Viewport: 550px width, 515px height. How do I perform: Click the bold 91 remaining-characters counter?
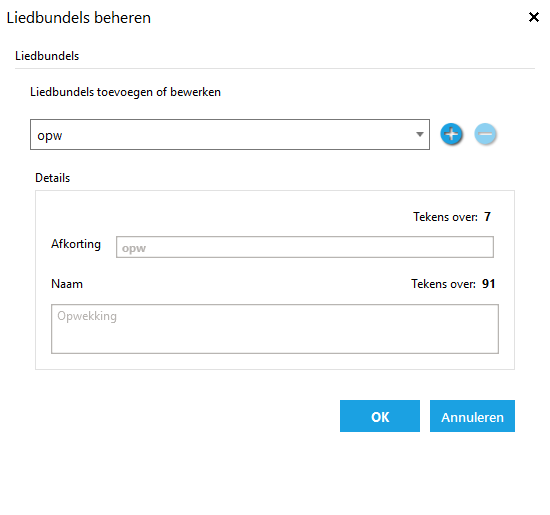coord(488,284)
